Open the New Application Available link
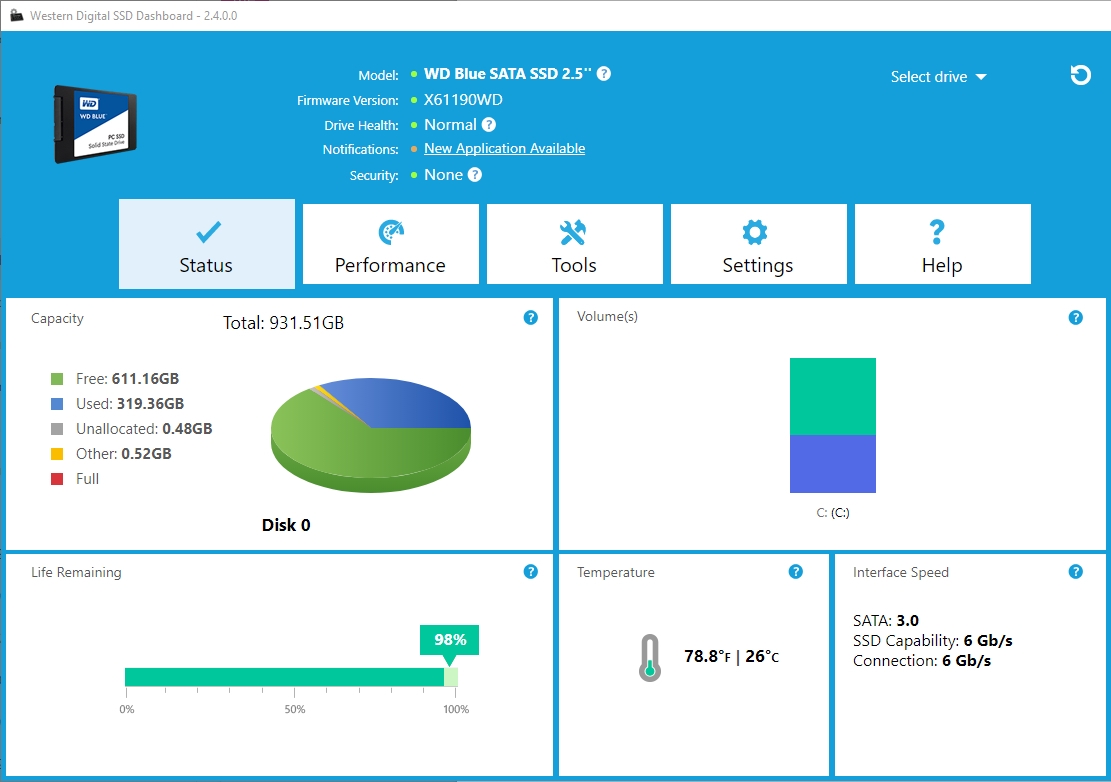Image resolution: width=1111 pixels, height=782 pixels. tap(504, 148)
